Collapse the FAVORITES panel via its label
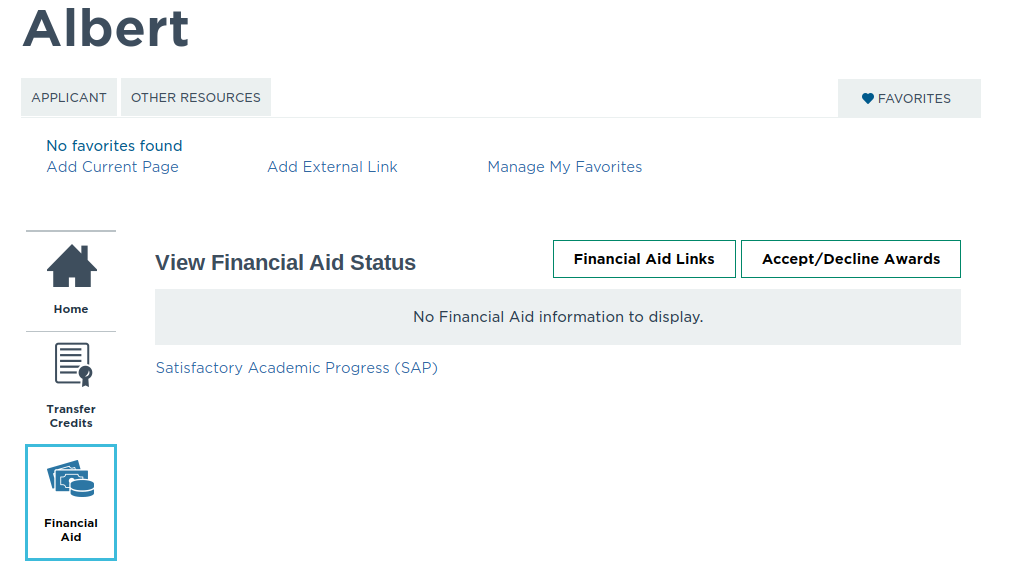Viewport: 1012px width, 576px height. click(x=914, y=99)
